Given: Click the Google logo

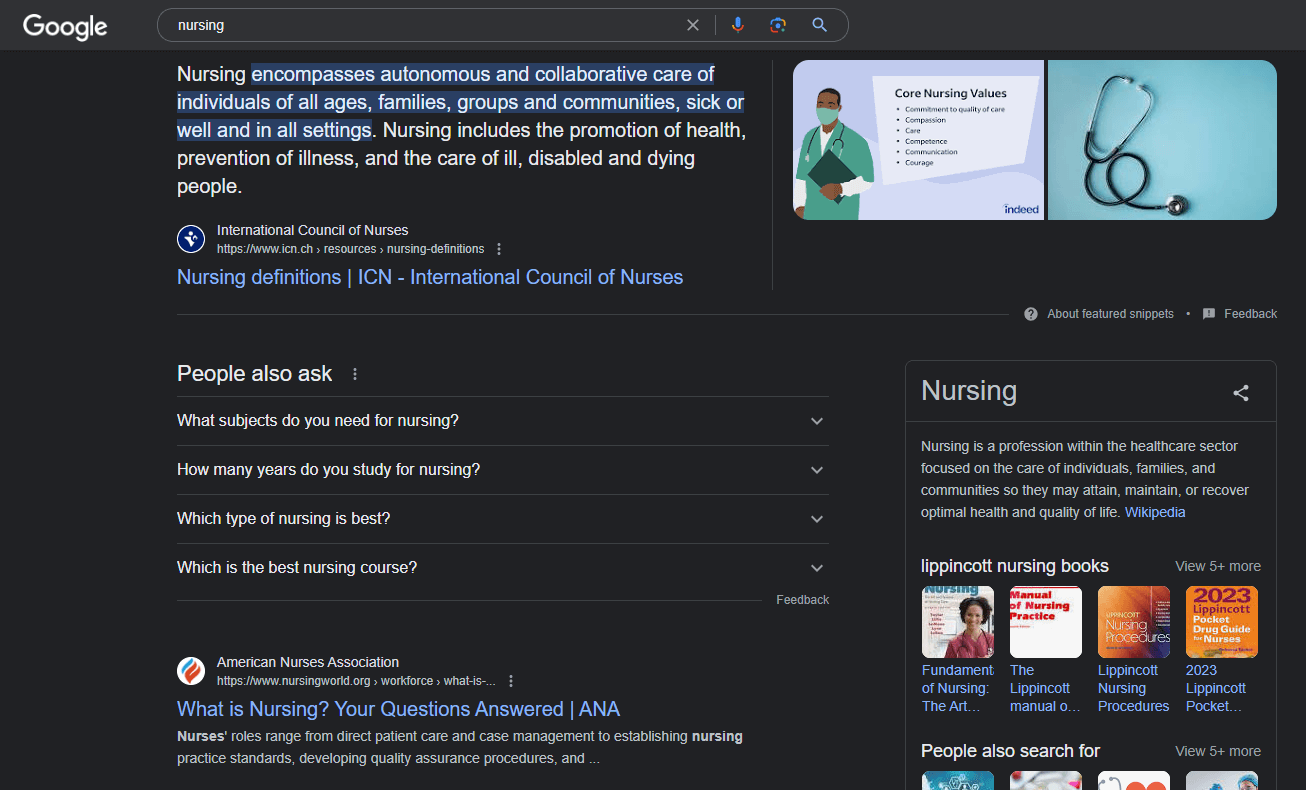Looking at the screenshot, I should click(x=65, y=26).
